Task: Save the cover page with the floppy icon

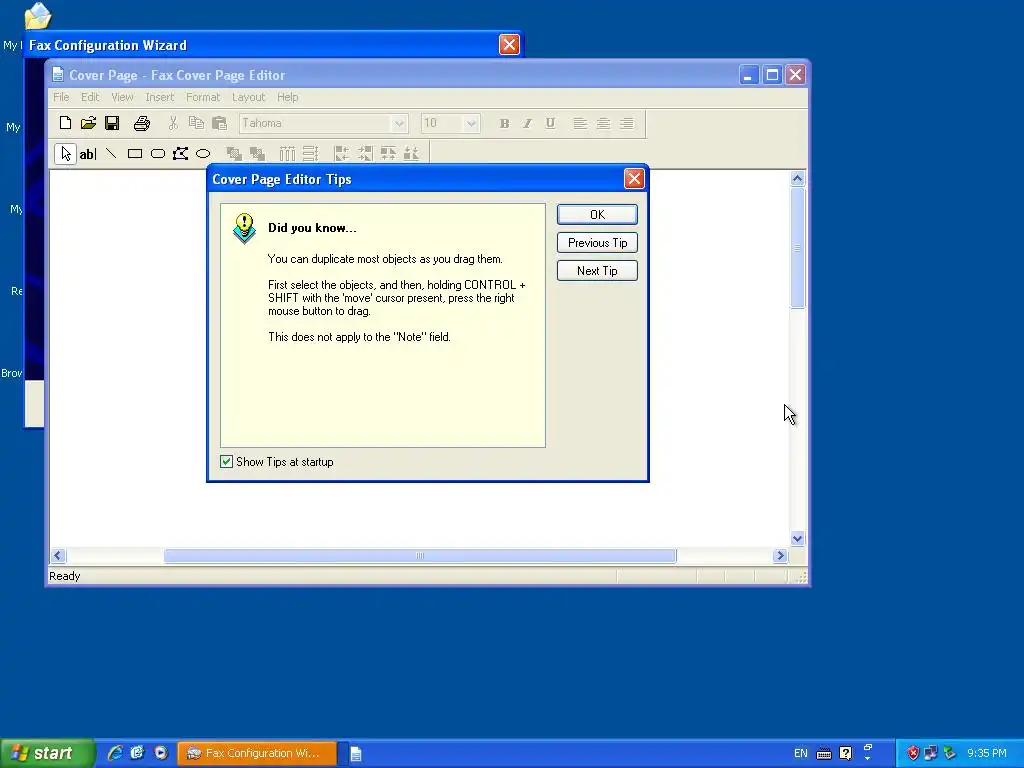Action: pos(112,123)
